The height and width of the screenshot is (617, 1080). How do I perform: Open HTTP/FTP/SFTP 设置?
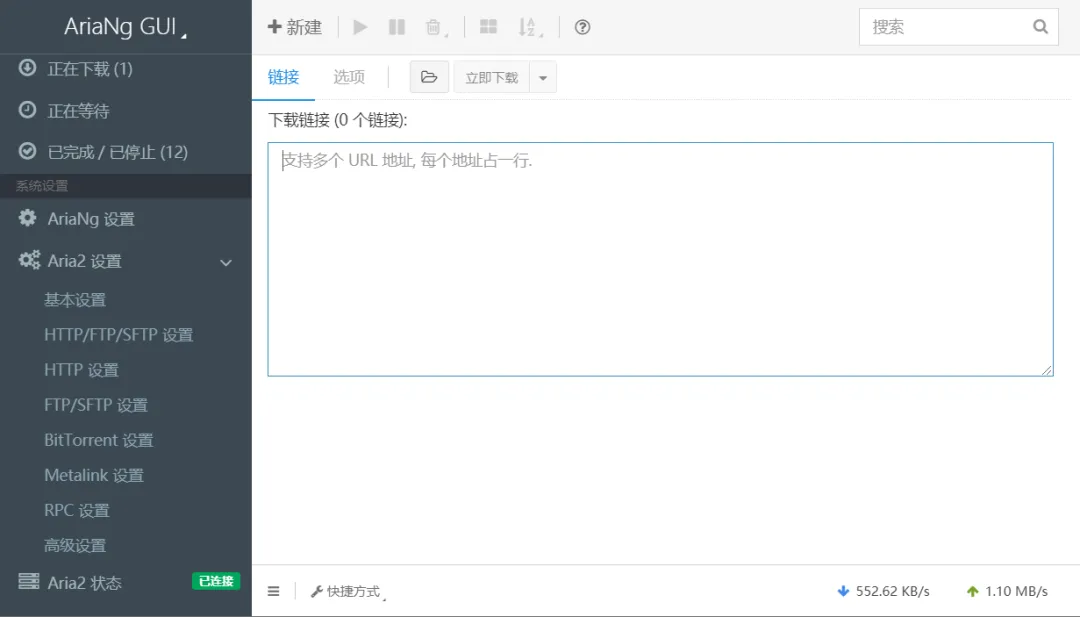pyautogui.click(x=118, y=335)
